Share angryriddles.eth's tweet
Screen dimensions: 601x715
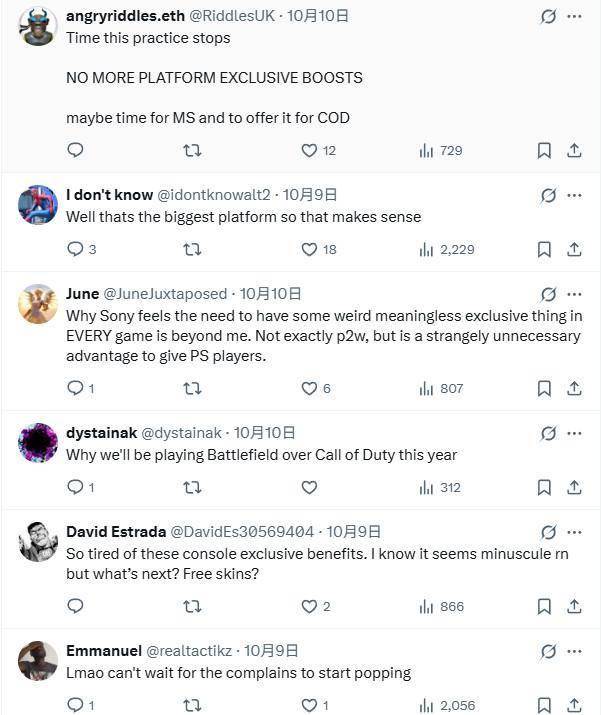tap(574, 150)
